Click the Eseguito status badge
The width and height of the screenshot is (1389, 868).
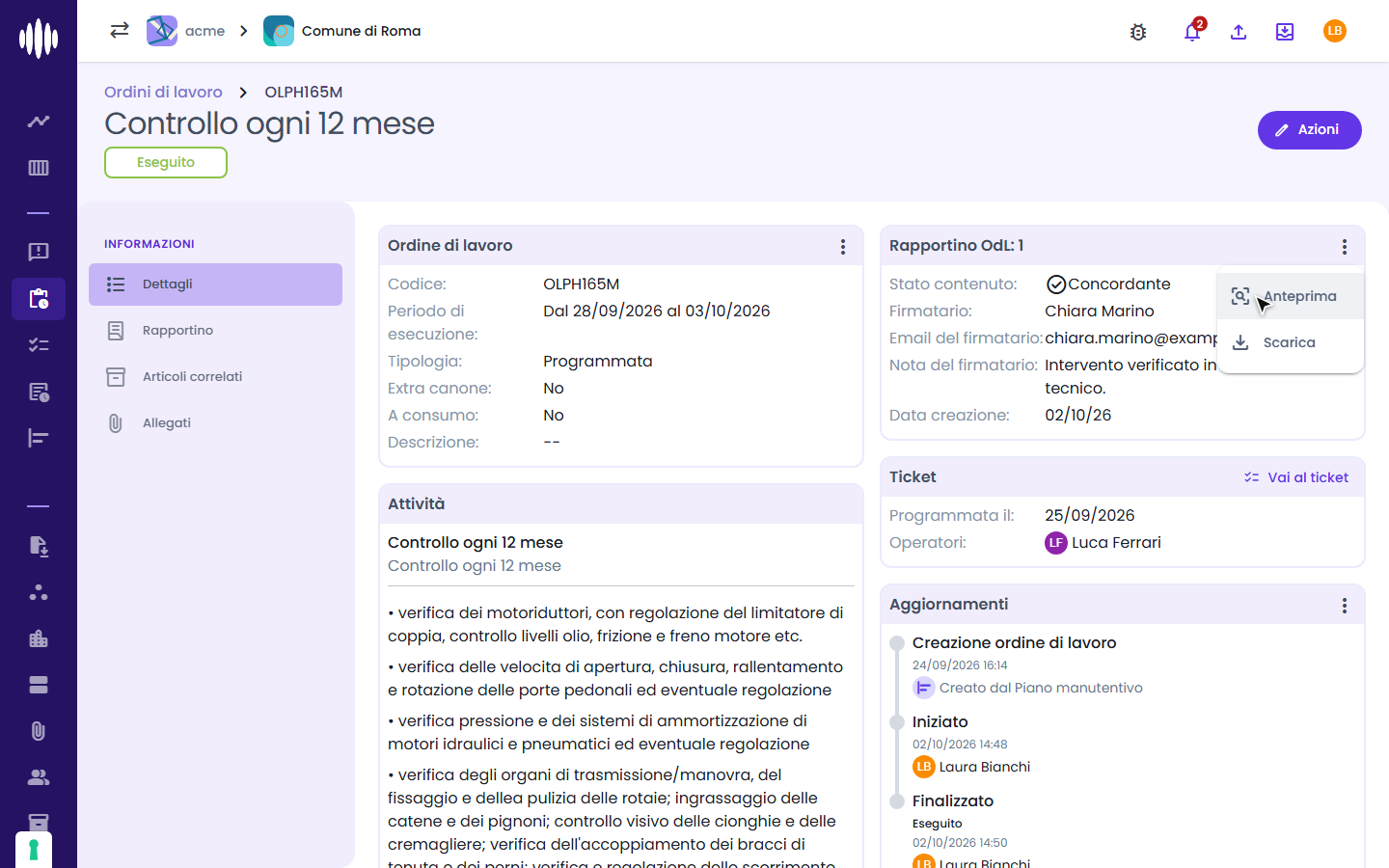[x=166, y=162]
